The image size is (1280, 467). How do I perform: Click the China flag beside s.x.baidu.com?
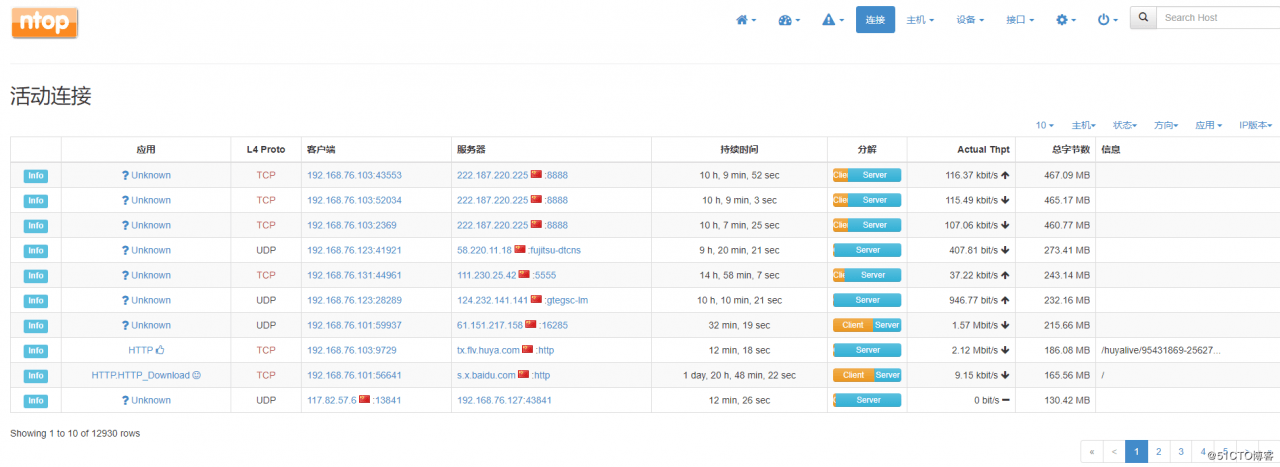pyautogui.click(x=523, y=374)
